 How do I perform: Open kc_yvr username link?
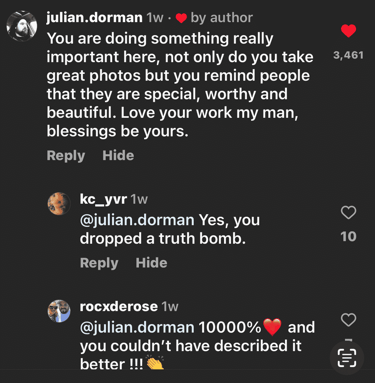tap(103, 199)
